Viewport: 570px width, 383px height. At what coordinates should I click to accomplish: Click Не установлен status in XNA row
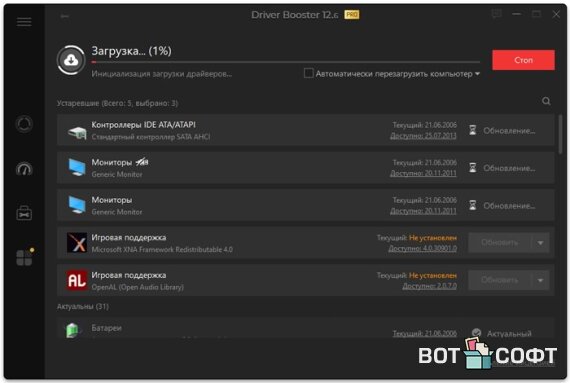(433, 238)
